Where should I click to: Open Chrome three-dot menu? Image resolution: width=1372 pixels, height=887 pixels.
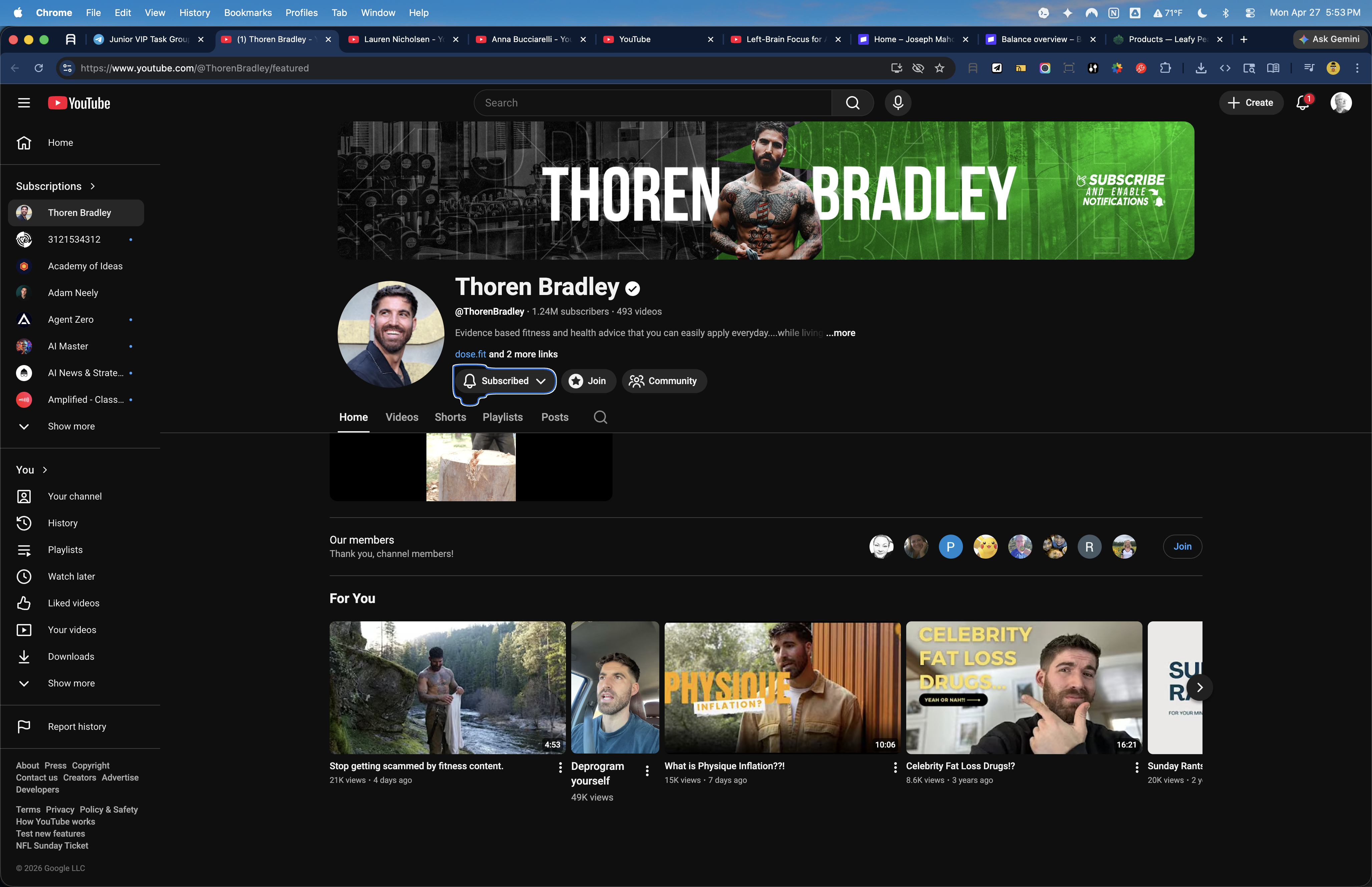pos(1357,68)
